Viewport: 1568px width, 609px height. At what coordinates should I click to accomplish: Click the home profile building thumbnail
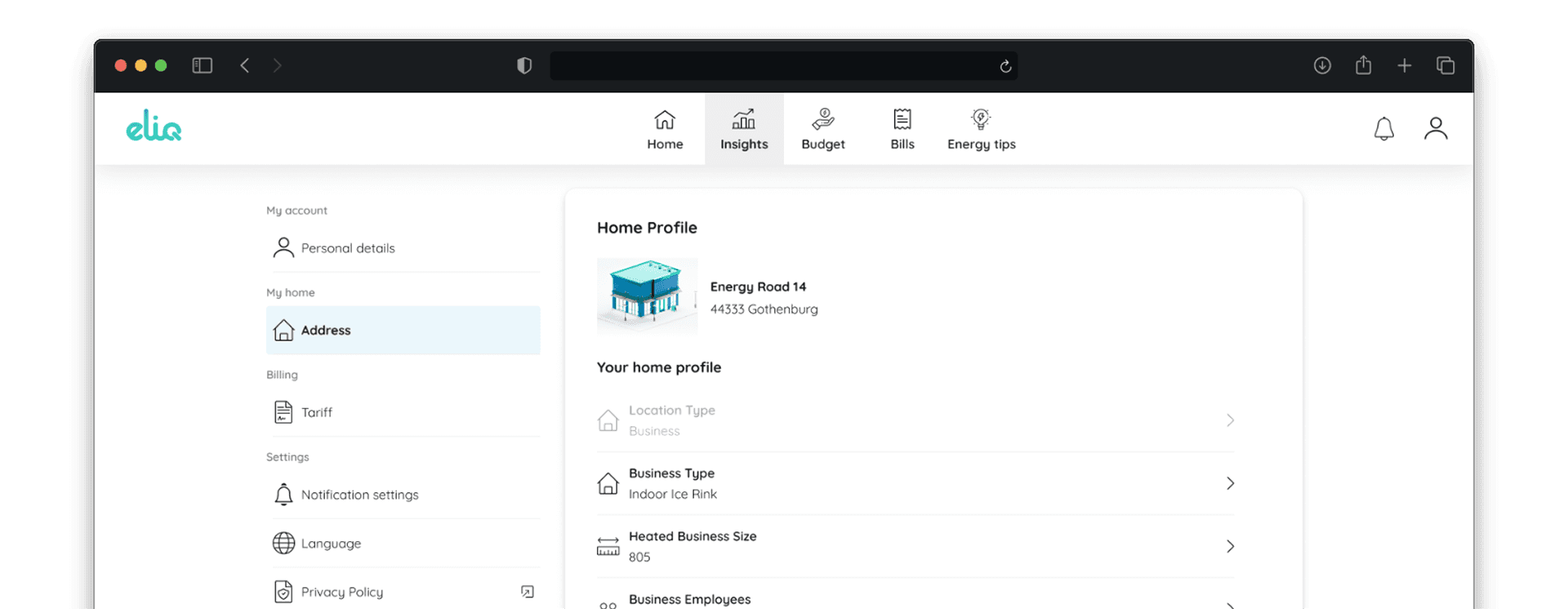point(647,296)
